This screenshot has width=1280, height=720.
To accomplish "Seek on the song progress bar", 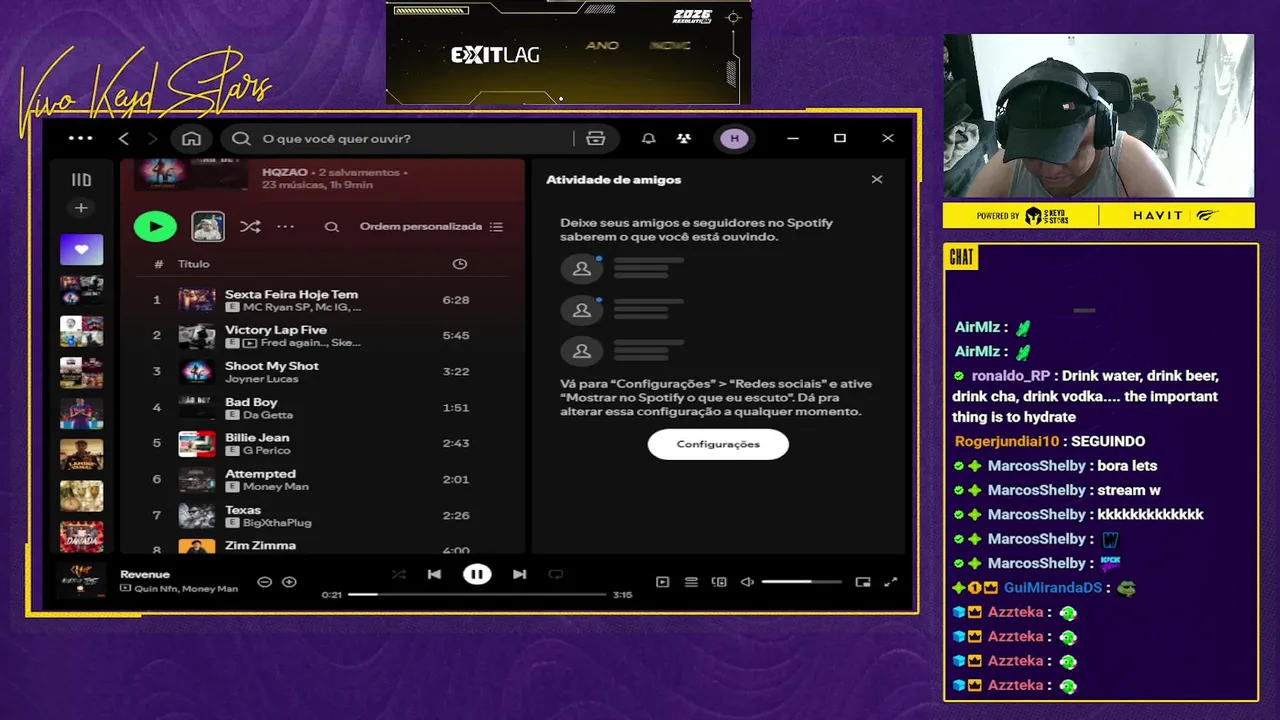I will (477, 594).
